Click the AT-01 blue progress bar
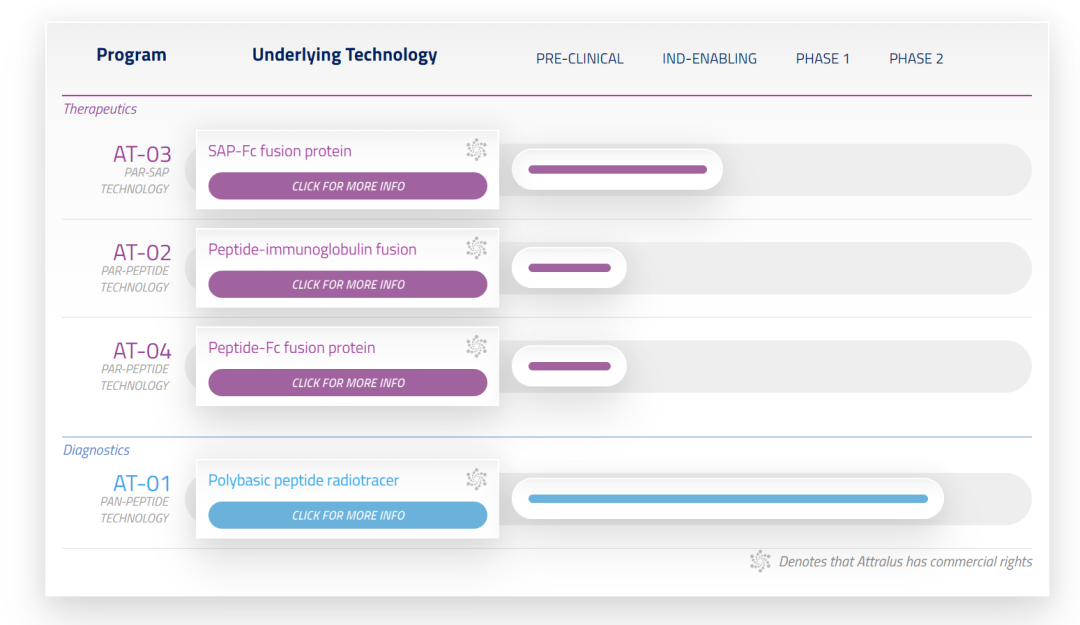 coord(727,499)
